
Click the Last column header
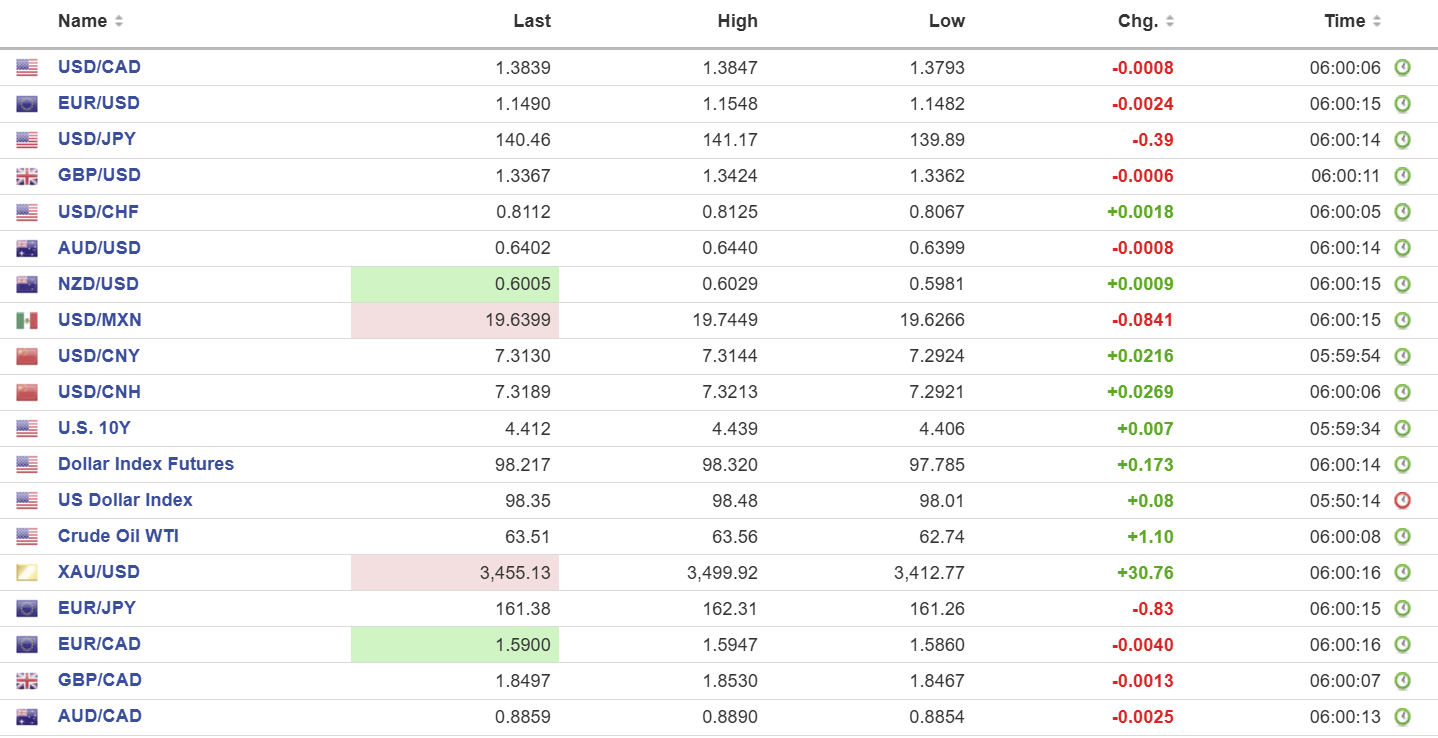tap(532, 21)
